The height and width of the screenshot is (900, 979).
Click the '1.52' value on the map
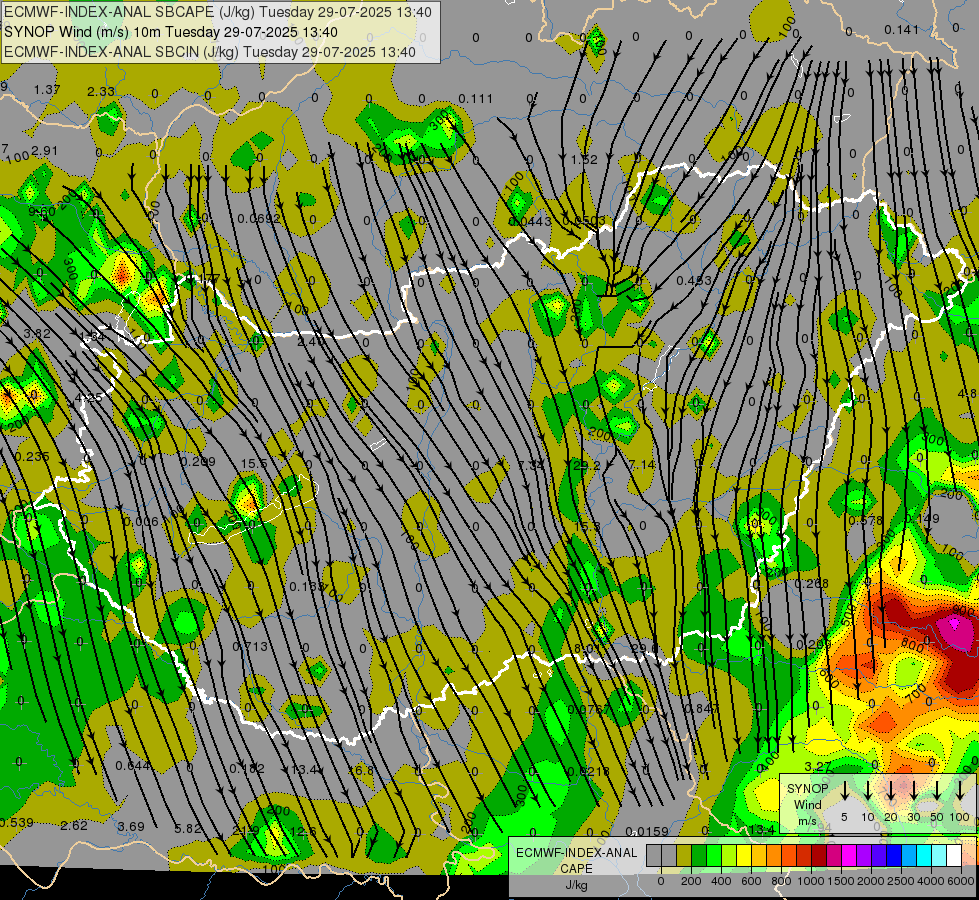pos(584,159)
